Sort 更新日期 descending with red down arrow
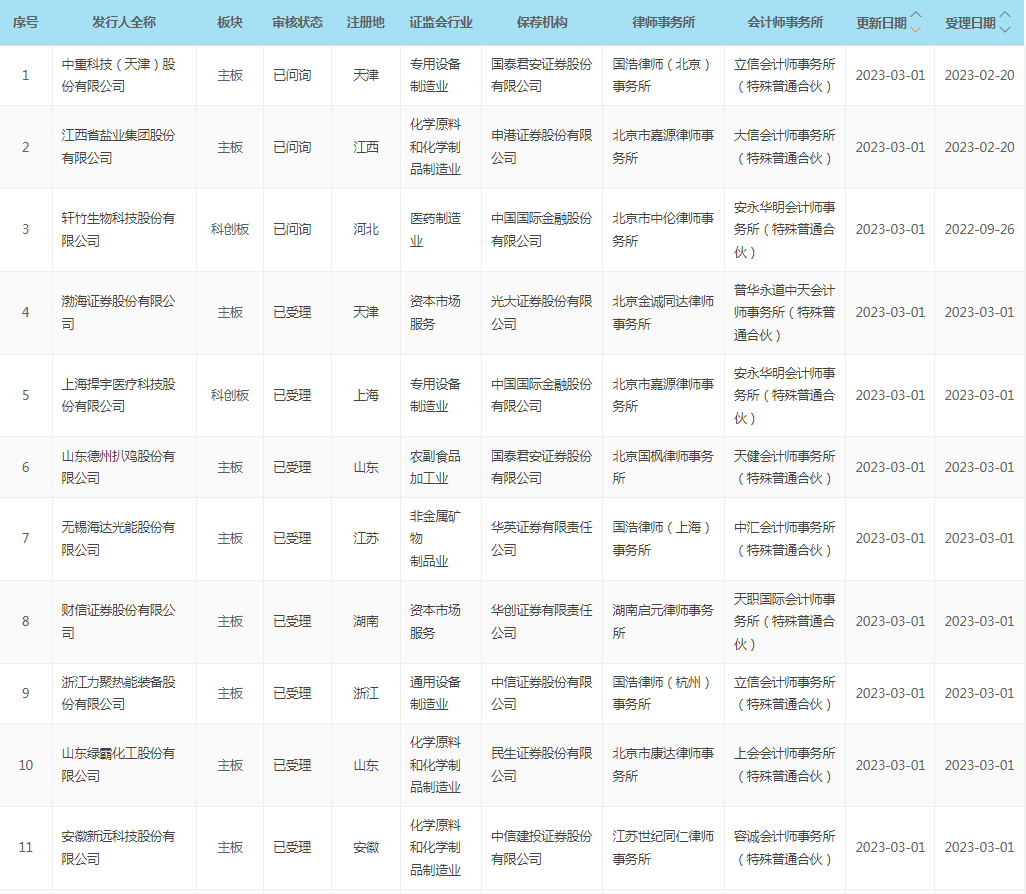The image size is (1026, 894). (x=916, y=29)
